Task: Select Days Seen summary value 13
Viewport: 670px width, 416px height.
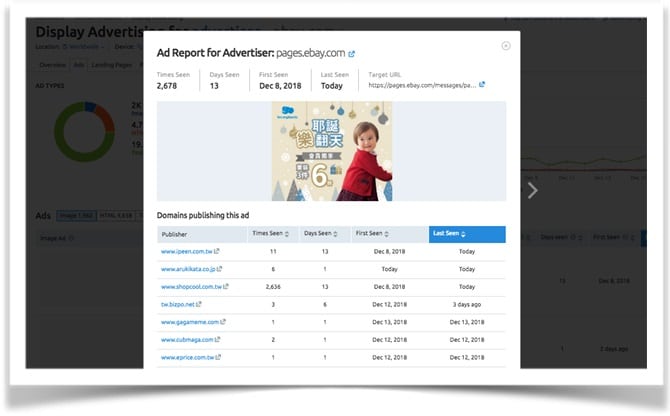Action: pos(214,86)
